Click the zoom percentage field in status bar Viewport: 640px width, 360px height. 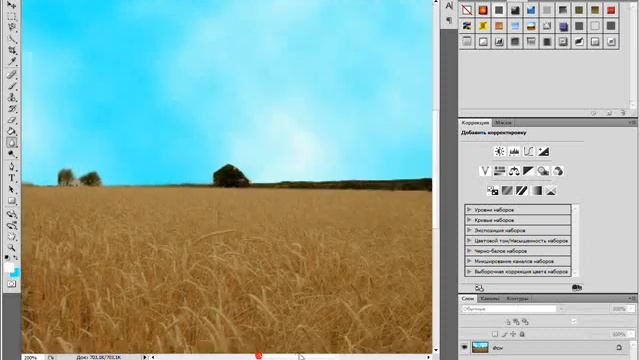pyautogui.click(x=31, y=357)
